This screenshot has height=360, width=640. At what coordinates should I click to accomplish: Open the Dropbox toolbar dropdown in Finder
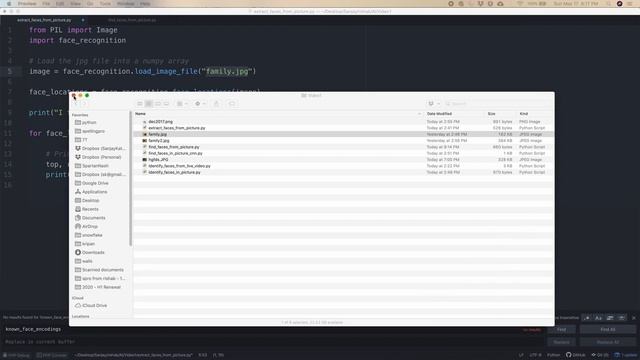coord(433,104)
